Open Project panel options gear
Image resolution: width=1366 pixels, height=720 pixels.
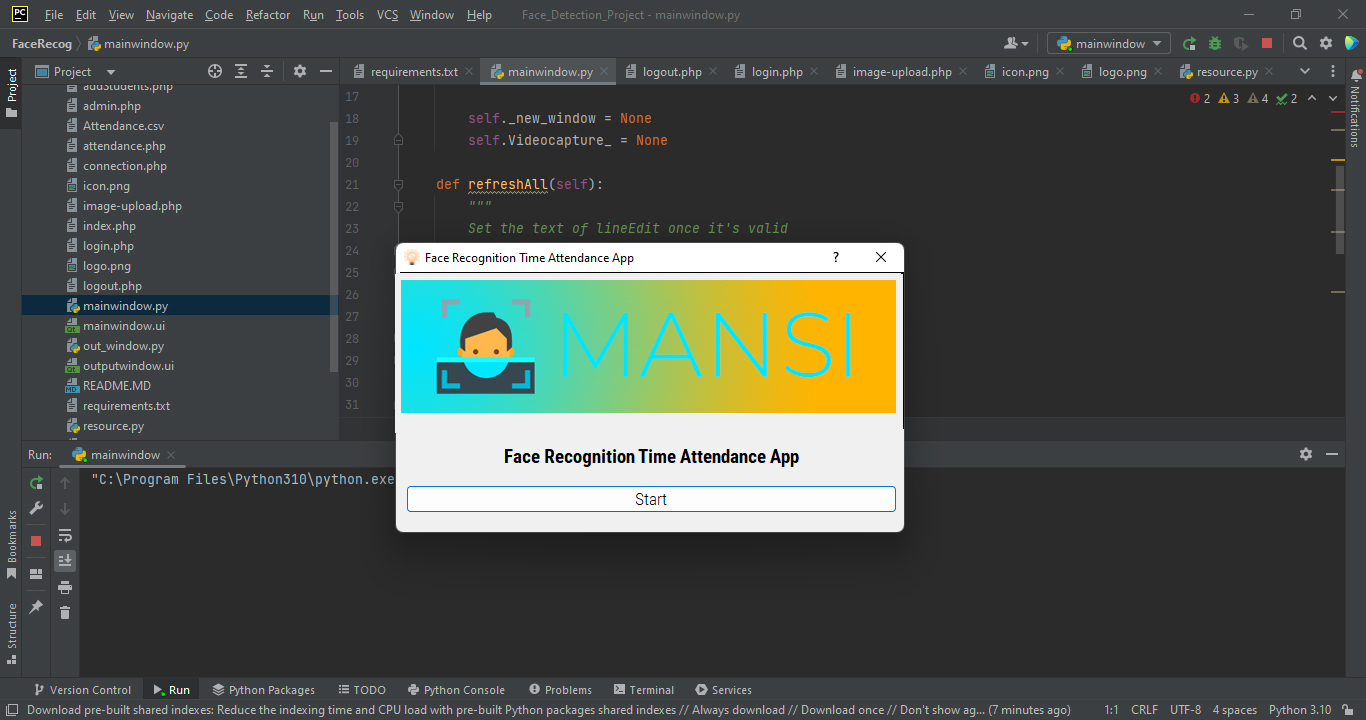click(300, 72)
